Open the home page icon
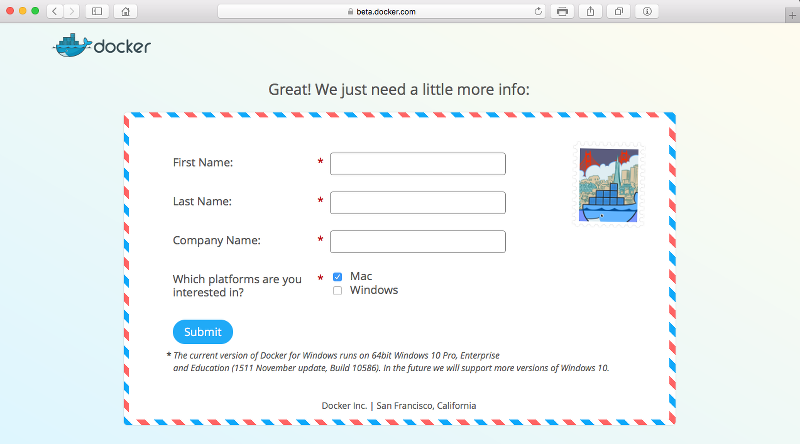 pyautogui.click(x=126, y=11)
